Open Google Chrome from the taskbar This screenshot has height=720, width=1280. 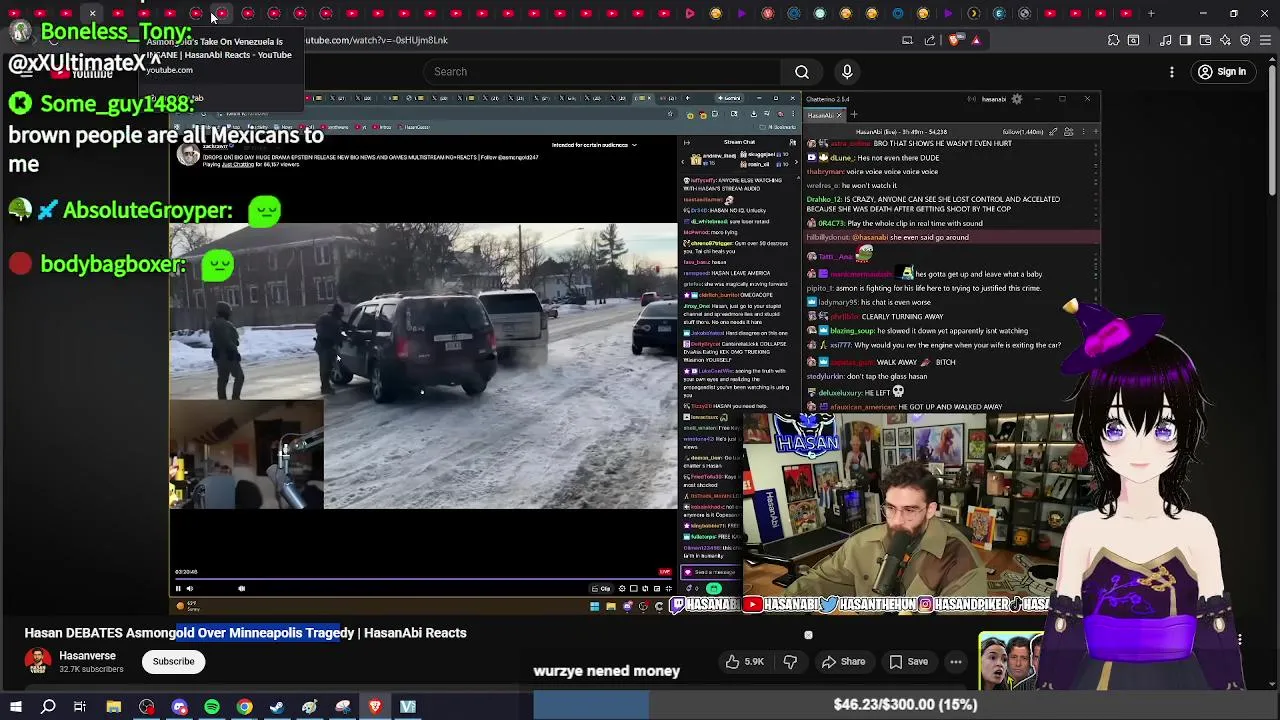244,707
